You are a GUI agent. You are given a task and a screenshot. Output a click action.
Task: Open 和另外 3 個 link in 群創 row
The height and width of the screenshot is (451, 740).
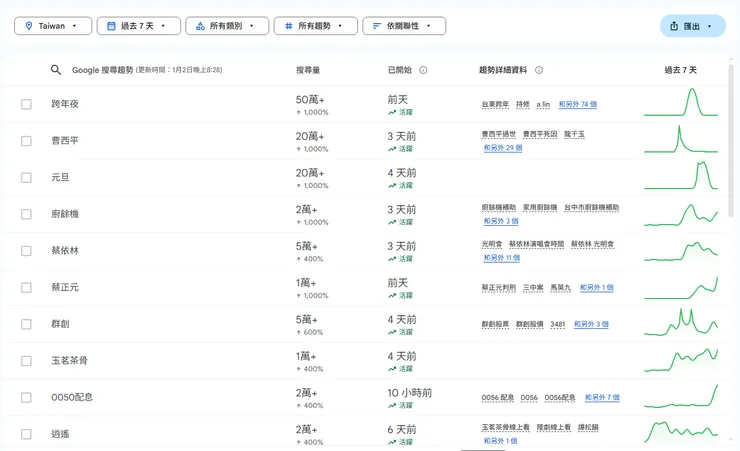click(591, 324)
